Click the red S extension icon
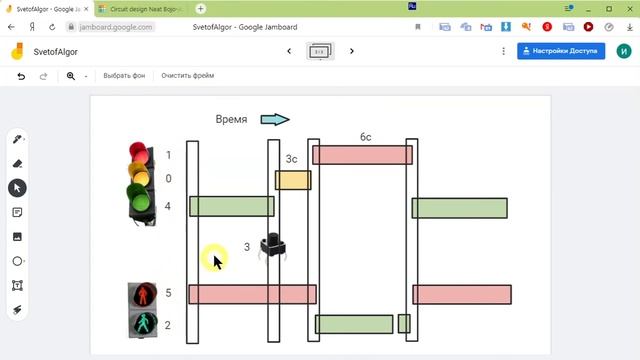 547,27
